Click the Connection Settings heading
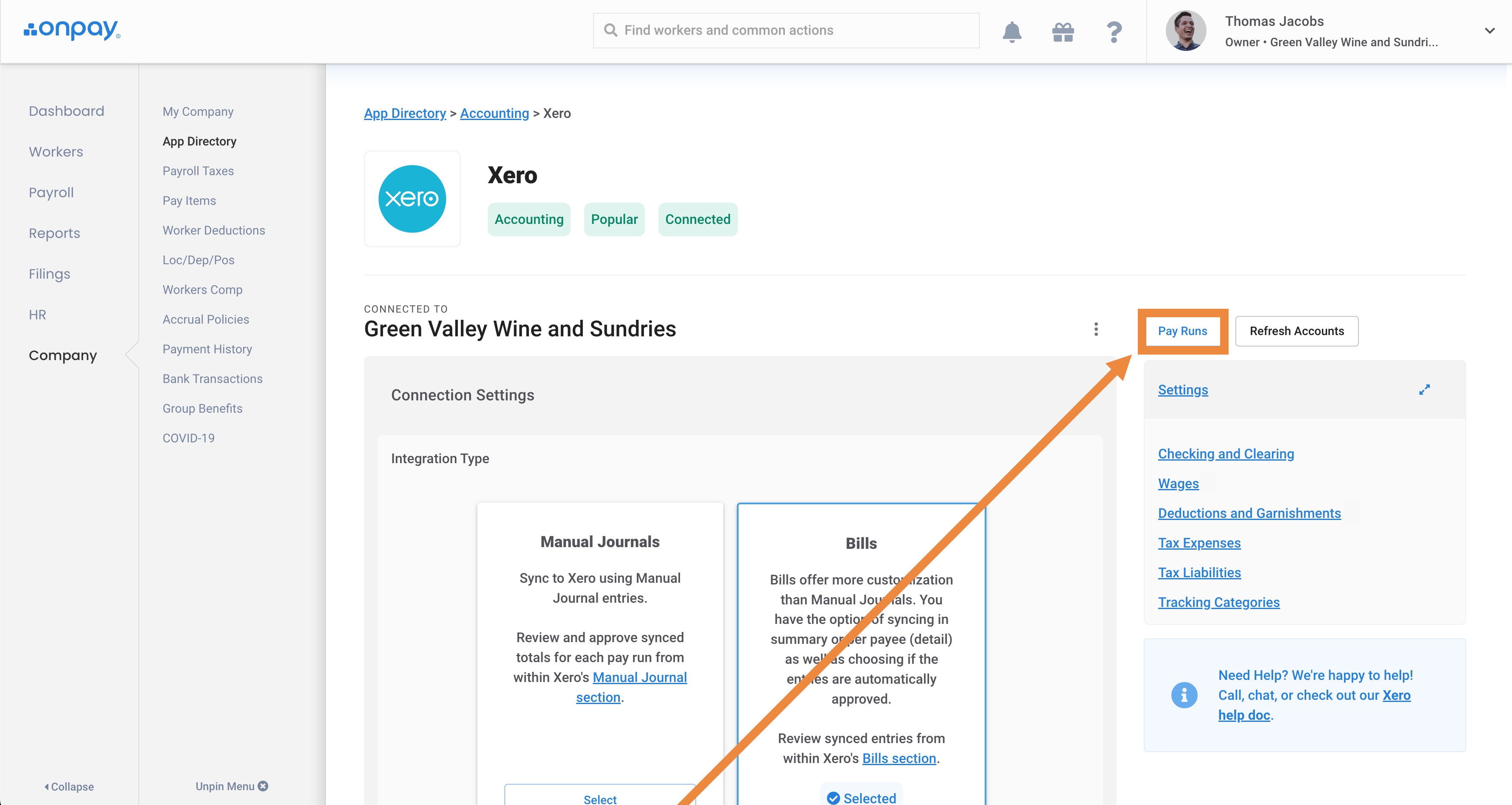 [462, 395]
